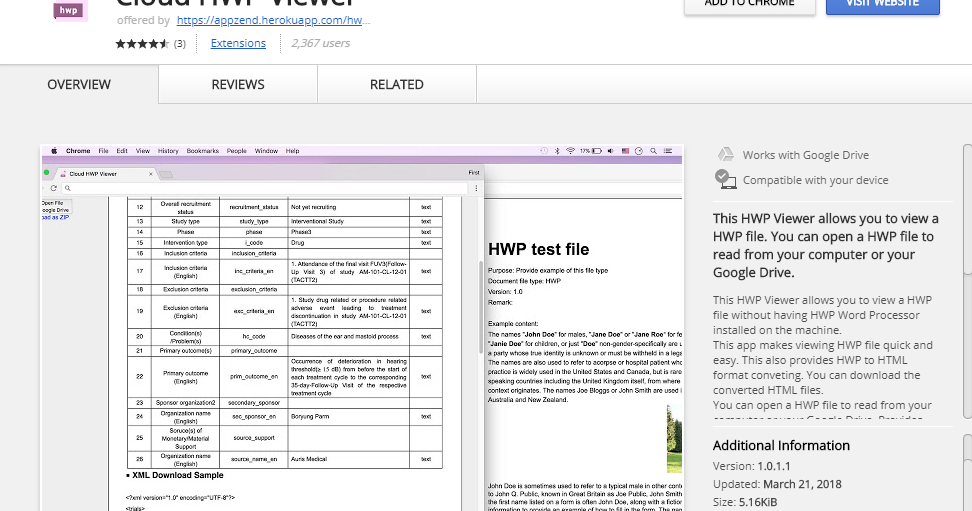Click the Cloud HWP Viewer screenshot preview
Viewport: 972px width, 511px height.
[361, 328]
